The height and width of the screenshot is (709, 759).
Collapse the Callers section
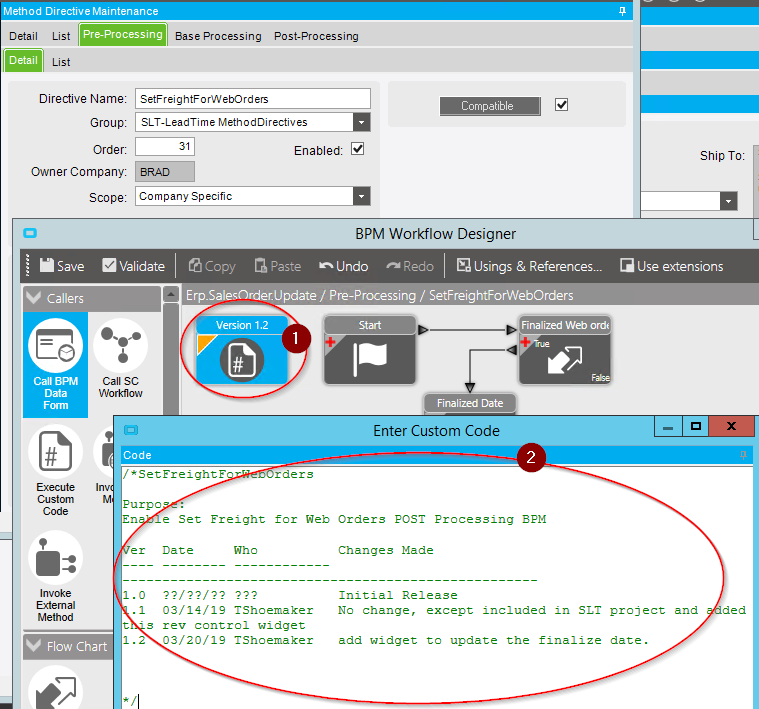point(34,298)
